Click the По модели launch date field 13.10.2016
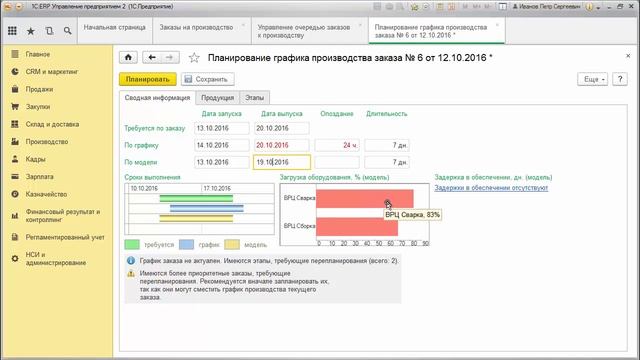The width and height of the screenshot is (640, 360). coord(222,162)
